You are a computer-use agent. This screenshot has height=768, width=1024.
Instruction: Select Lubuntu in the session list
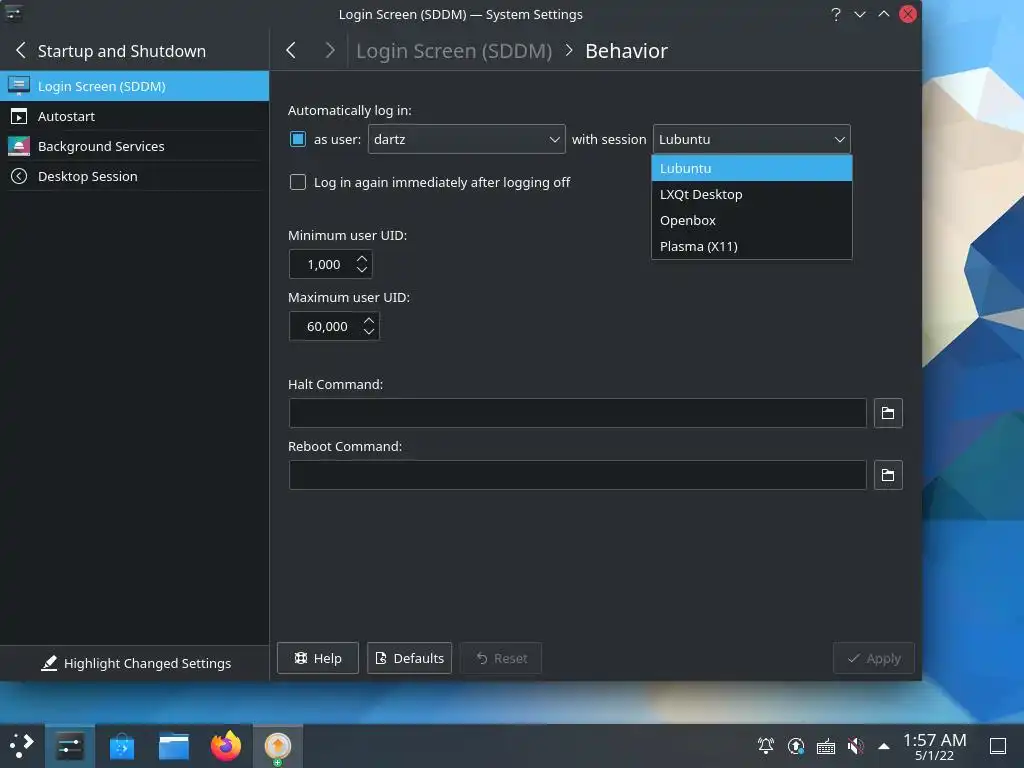tap(752, 168)
